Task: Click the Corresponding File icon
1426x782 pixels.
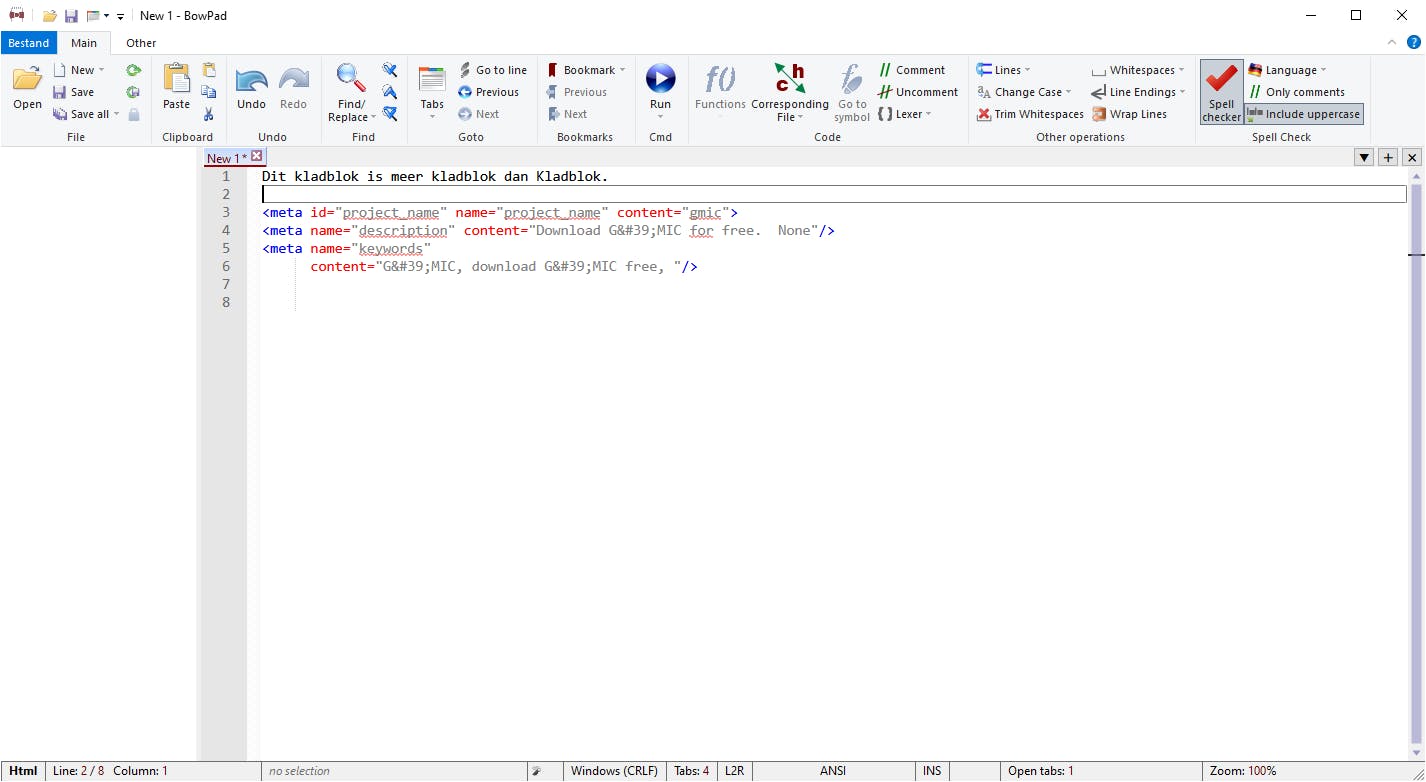Action: click(789, 78)
